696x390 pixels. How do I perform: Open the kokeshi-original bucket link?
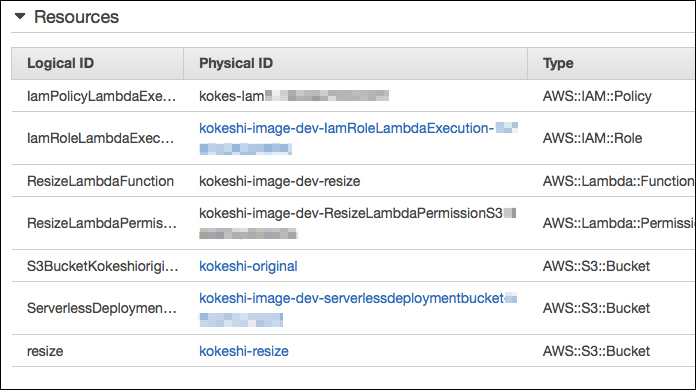click(x=248, y=266)
